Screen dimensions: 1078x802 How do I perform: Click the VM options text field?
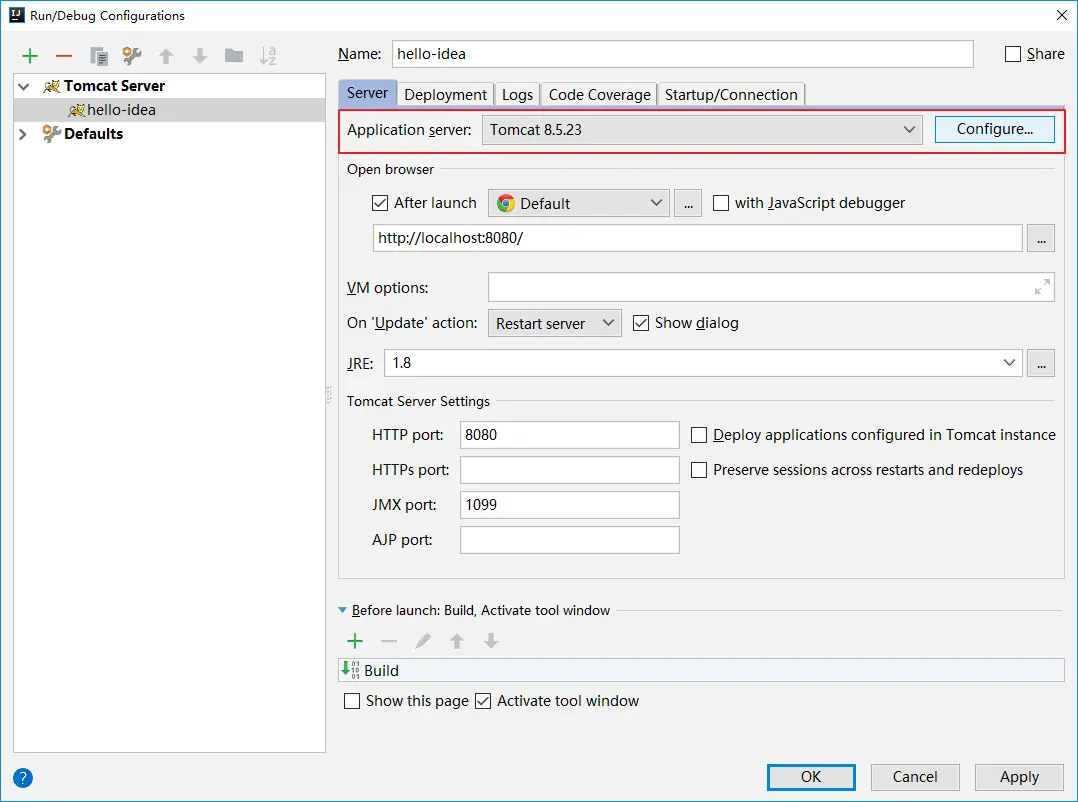[x=771, y=287]
